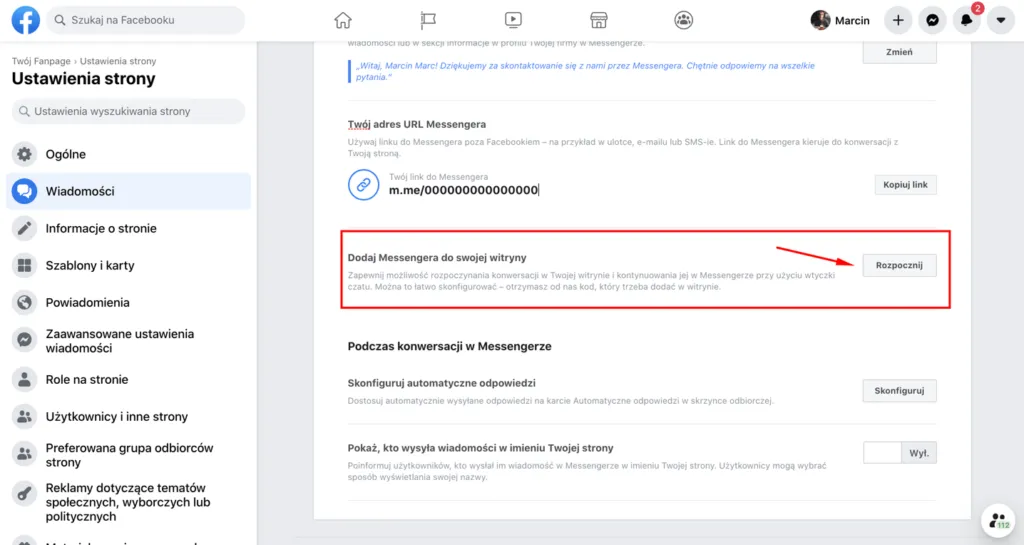Open the Messenger icon in top bar
The height and width of the screenshot is (545, 1024).
point(933,20)
